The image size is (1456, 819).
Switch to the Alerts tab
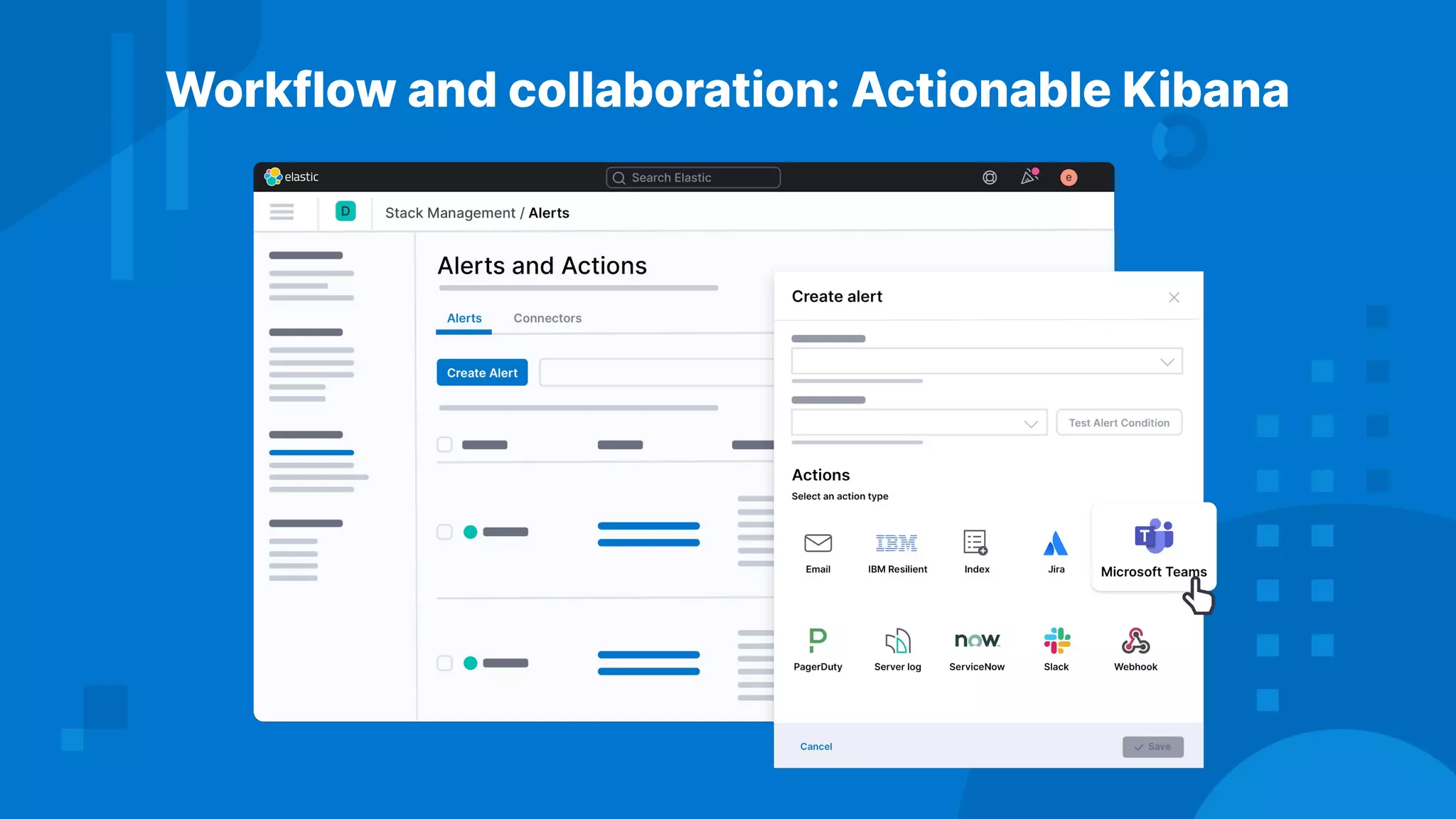pyautogui.click(x=464, y=318)
